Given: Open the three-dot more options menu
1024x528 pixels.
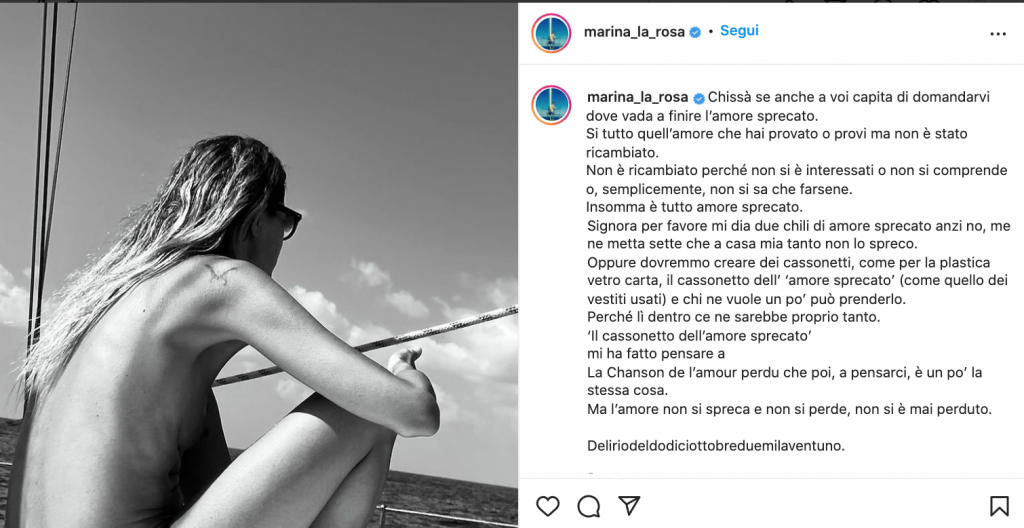Looking at the screenshot, I should (998, 34).
